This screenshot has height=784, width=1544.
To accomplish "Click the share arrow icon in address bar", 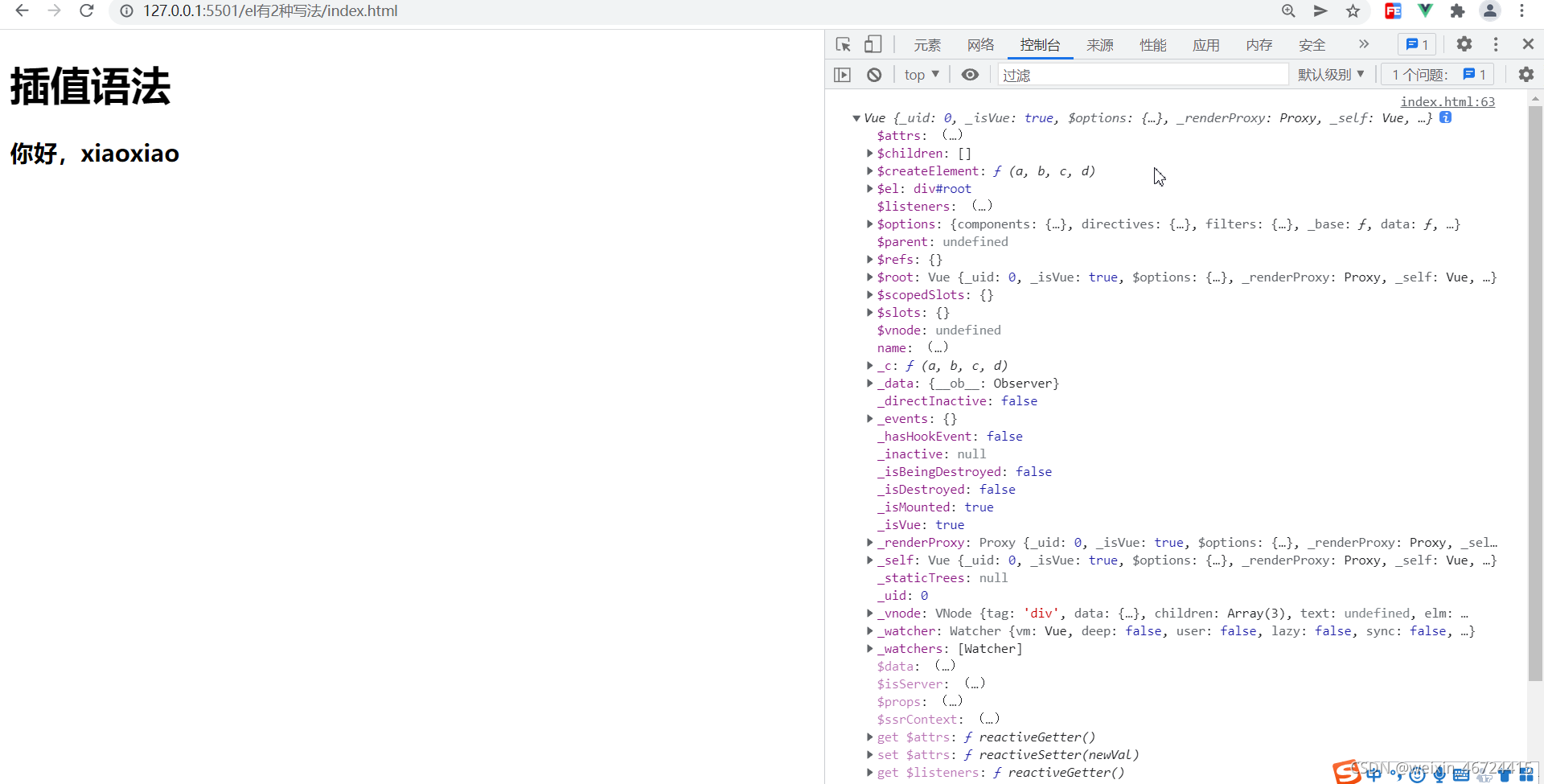I will [x=1320, y=10].
